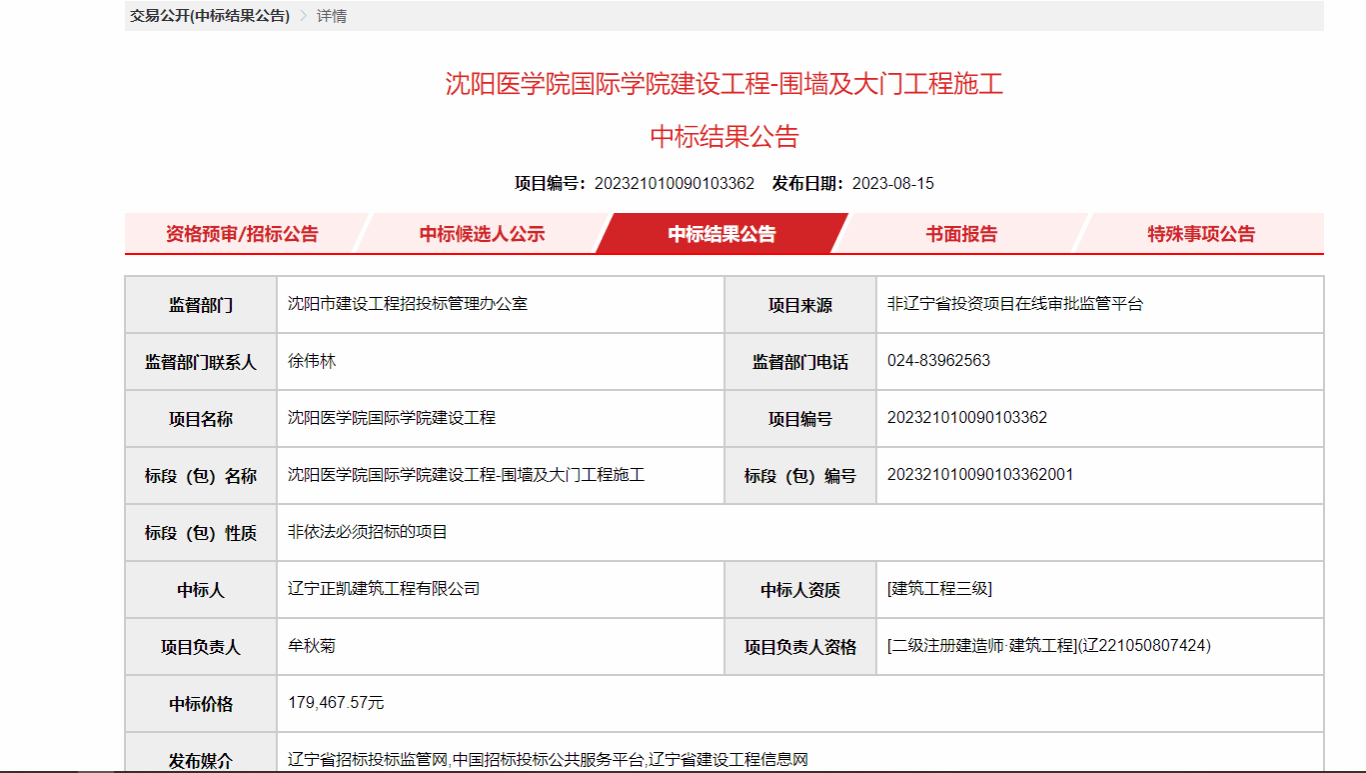This screenshot has width=1366, height=773.
Task: Click the bid price 179,467.57元 value
Action: pos(336,702)
